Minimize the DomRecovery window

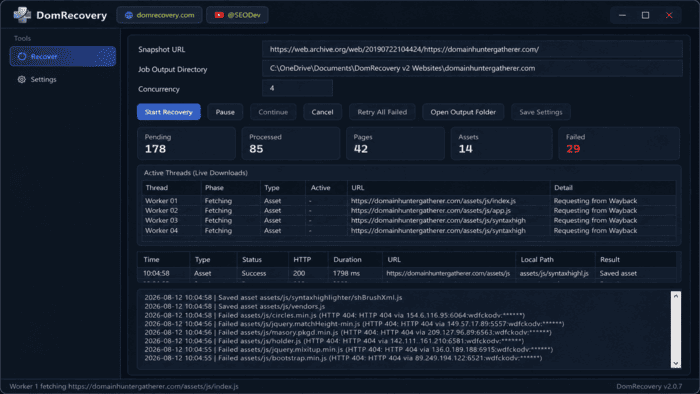click(622, 15)
